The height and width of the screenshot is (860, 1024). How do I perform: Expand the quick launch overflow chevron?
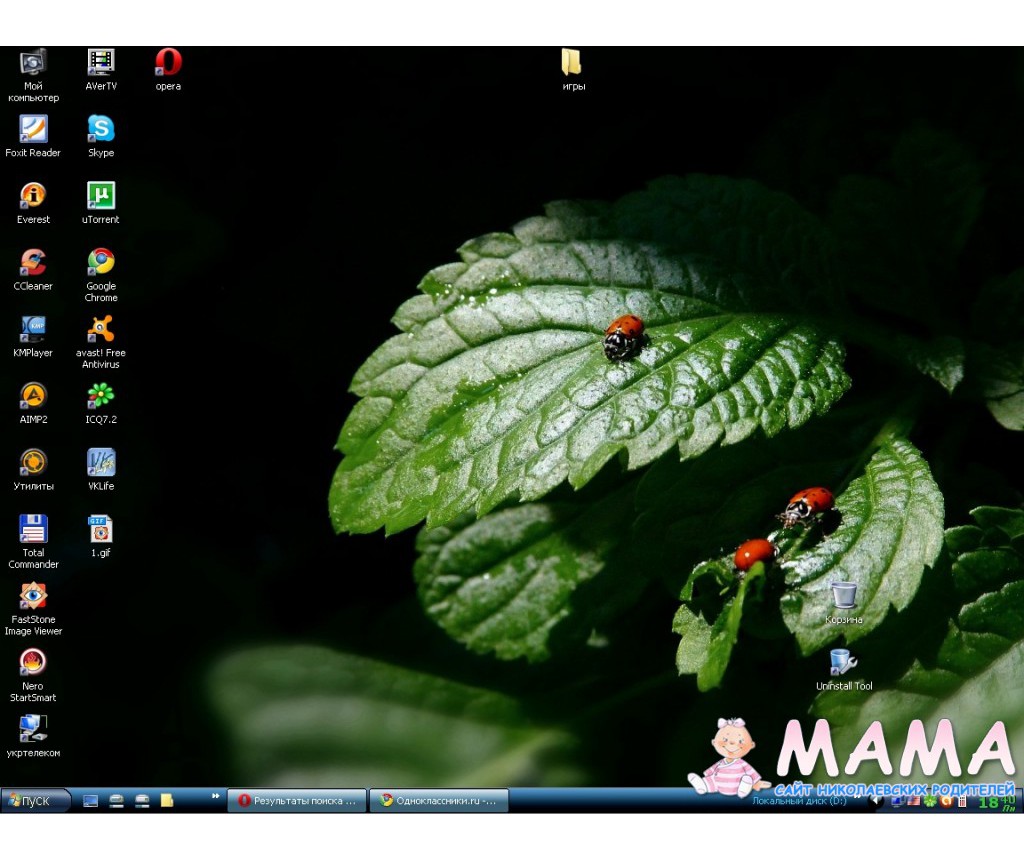(x=215, y=796)
